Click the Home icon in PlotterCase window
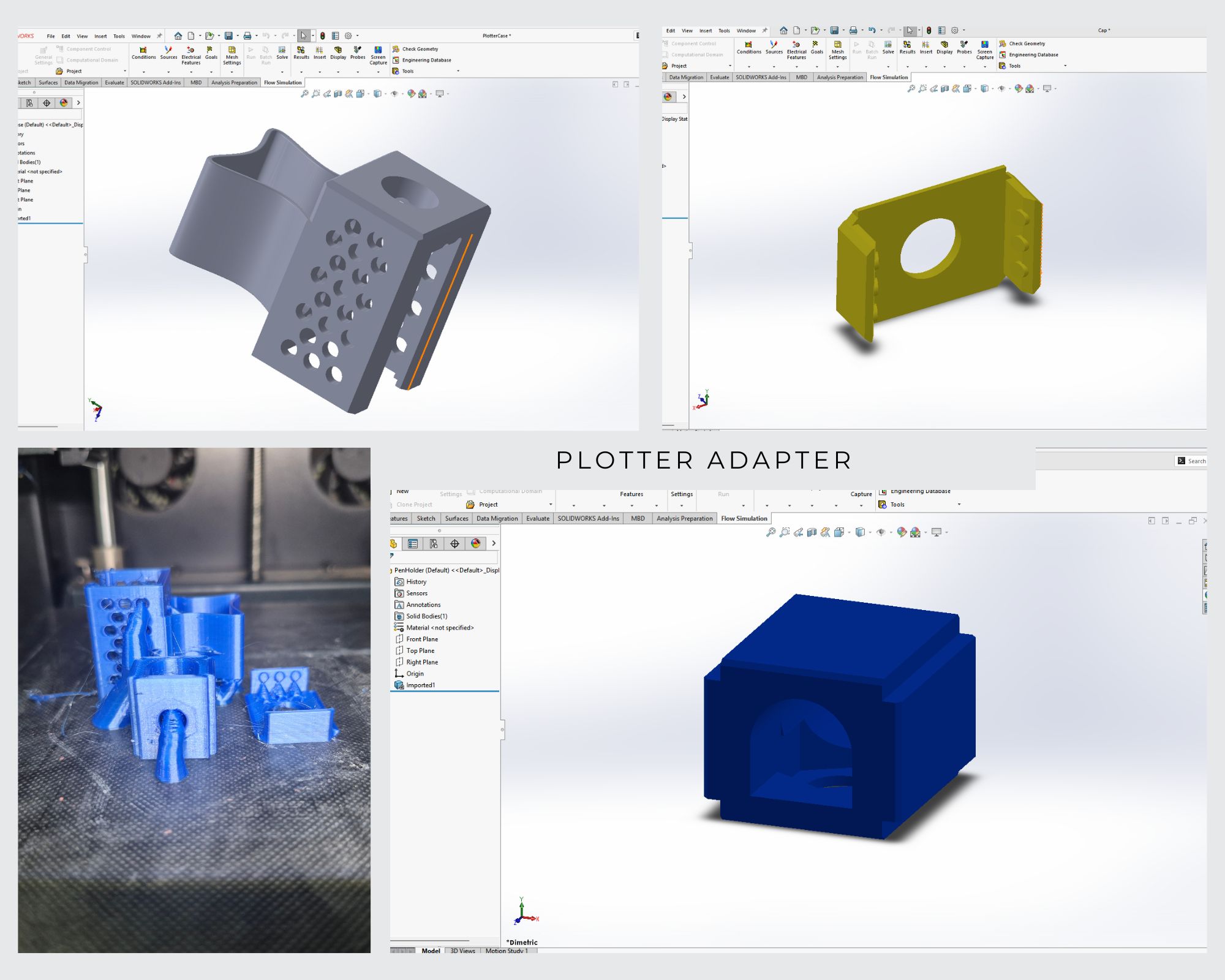 (x=178, y=36)
